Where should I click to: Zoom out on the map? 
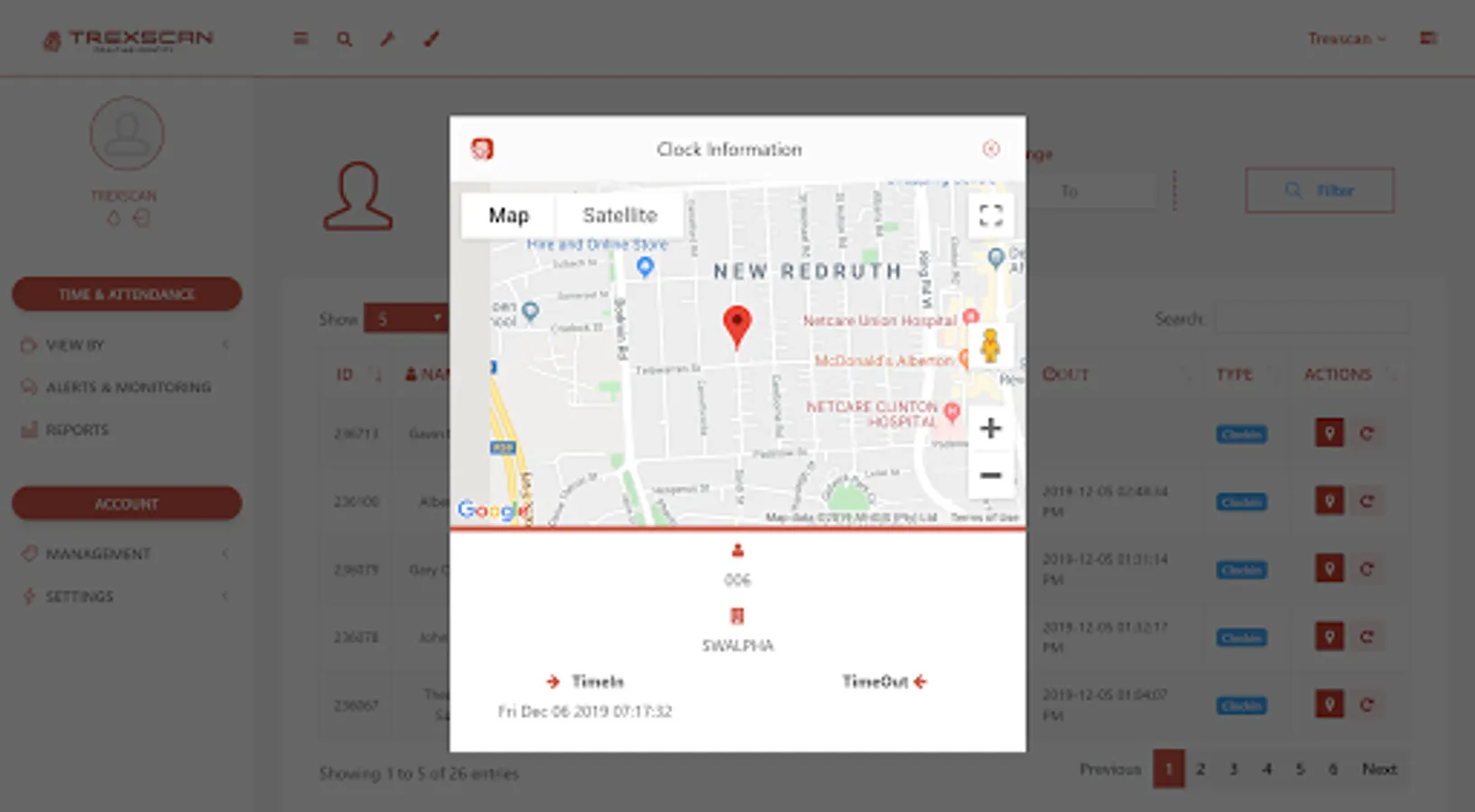(990, 475)
